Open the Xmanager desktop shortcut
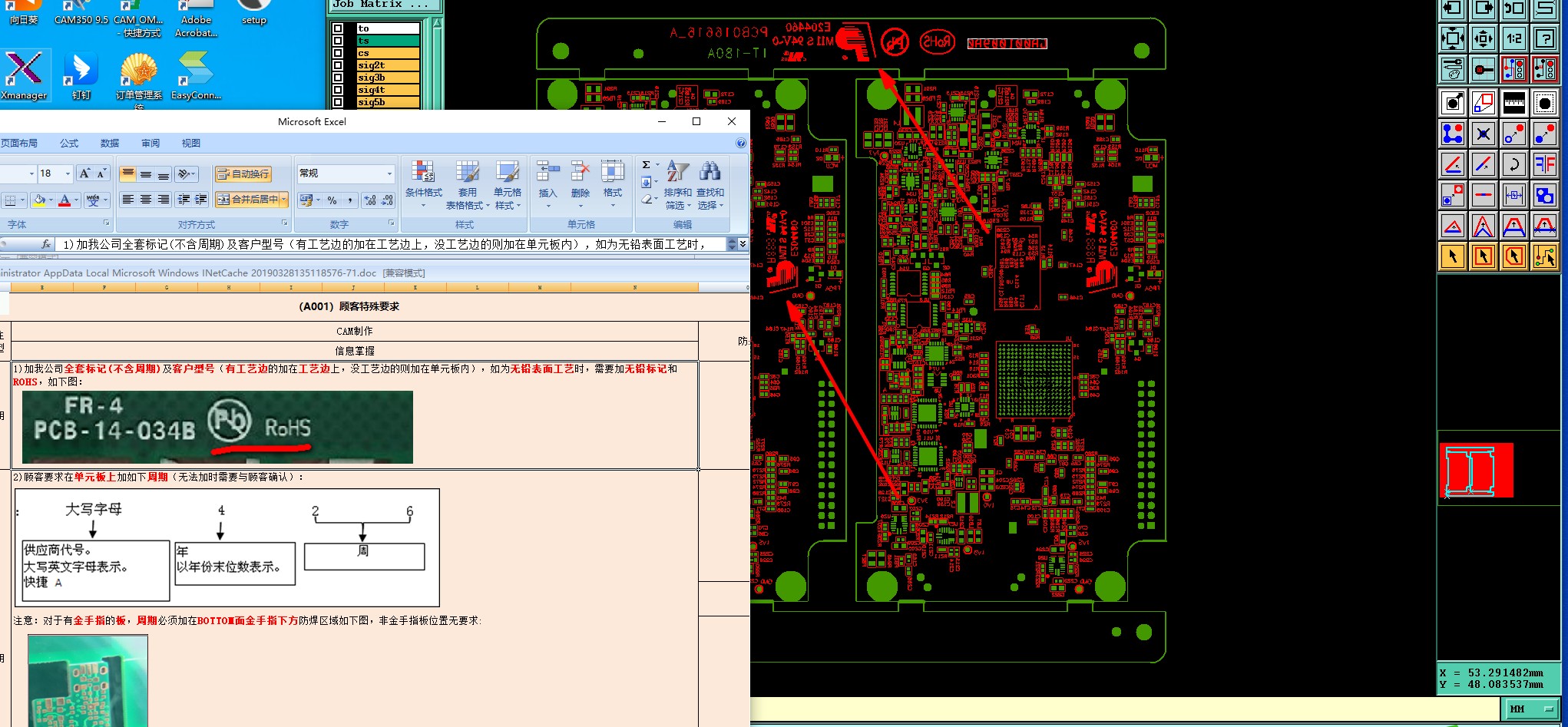The height and width of the screenshot is (727, 1568). (24, 76)
